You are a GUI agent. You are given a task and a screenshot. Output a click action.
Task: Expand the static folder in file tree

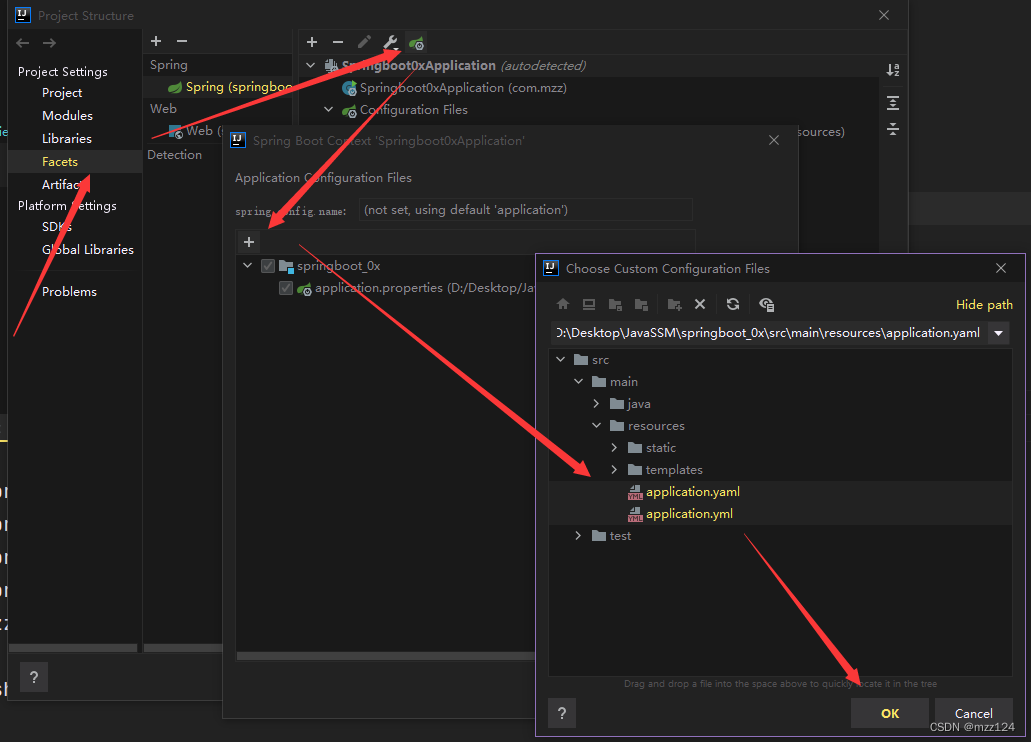tap(614, 447)
